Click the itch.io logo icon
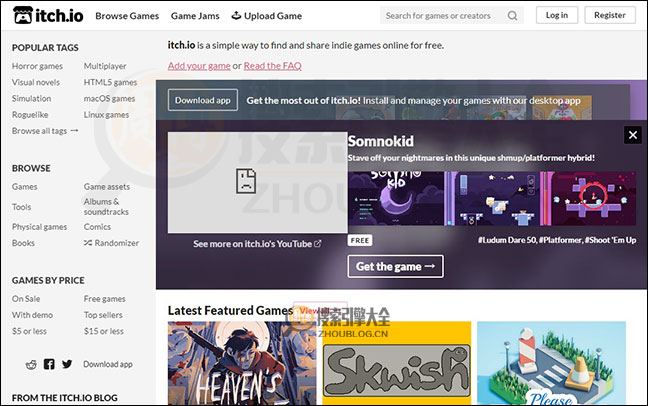 point(22,15)
